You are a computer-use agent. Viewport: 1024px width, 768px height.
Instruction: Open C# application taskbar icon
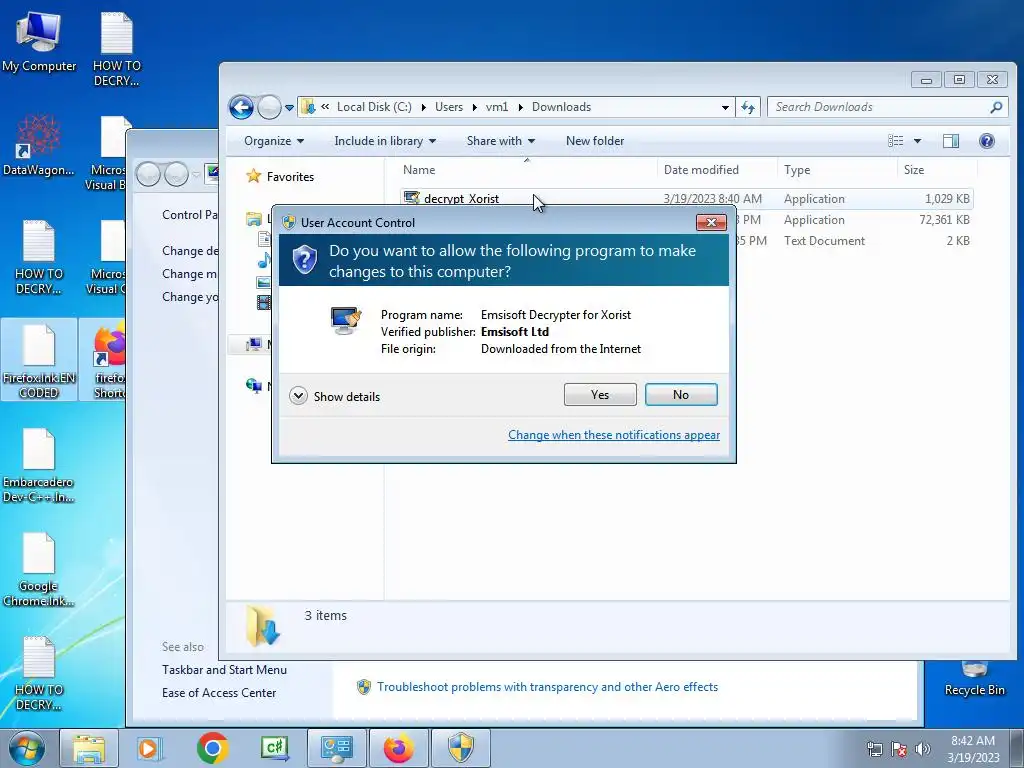pos(274,748)
